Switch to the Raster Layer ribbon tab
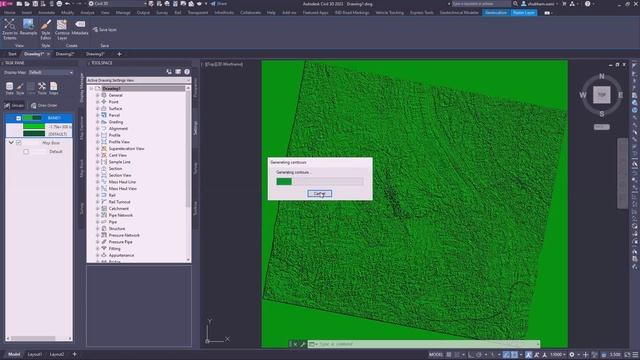Viewport: 640px width, 360px height. coord(524,13)
